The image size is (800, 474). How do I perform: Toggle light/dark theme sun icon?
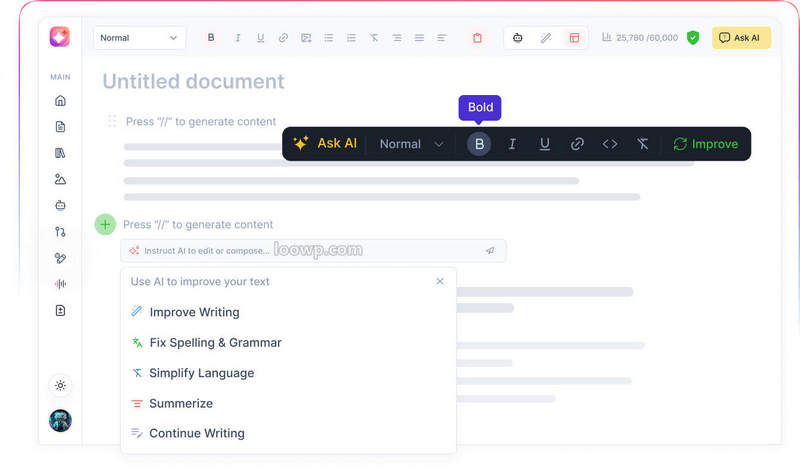60,385
